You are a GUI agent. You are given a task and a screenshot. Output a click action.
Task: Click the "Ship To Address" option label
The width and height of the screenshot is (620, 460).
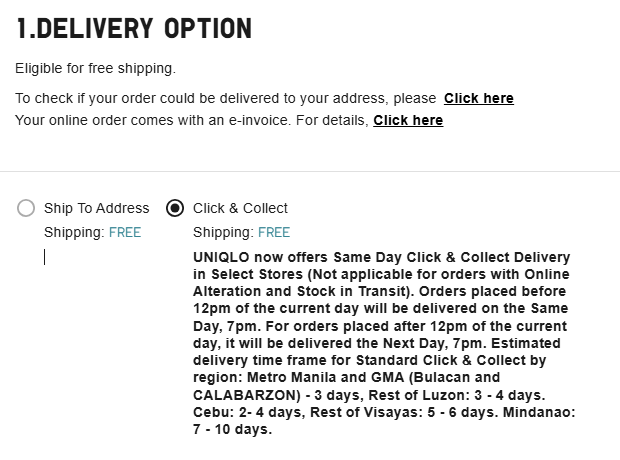click(96, 208)
